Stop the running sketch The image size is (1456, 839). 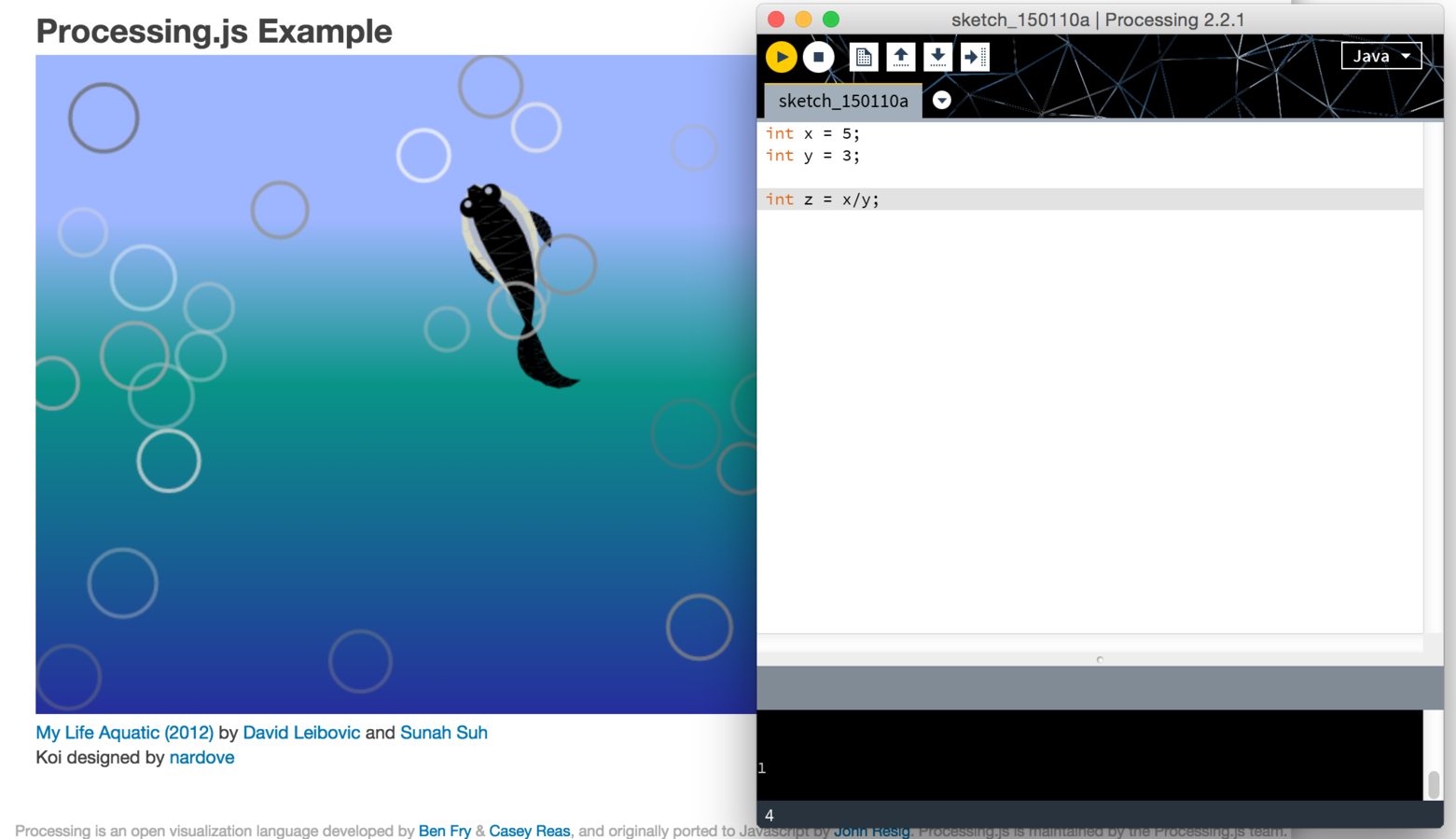click(818, 57)
